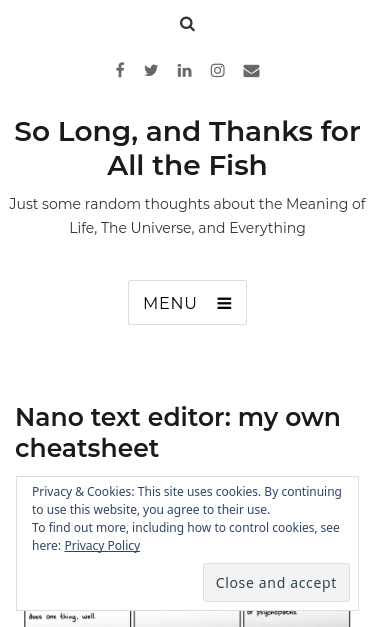375x627 pixels.
Task: Expand the MENU navigation button
Action: (187, 303)
